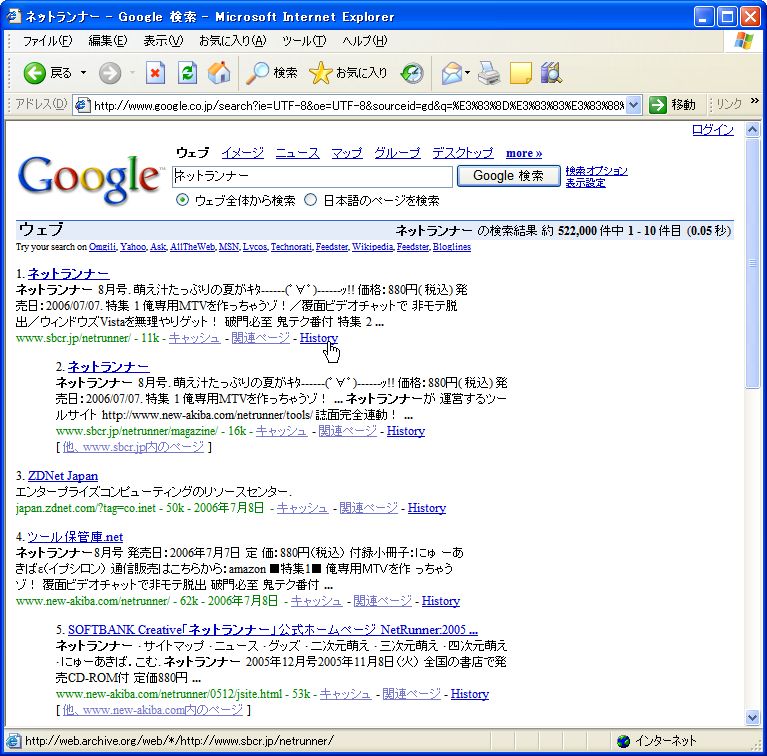
Task: Open the Technorati search link
Action: (x=291, y=246)
